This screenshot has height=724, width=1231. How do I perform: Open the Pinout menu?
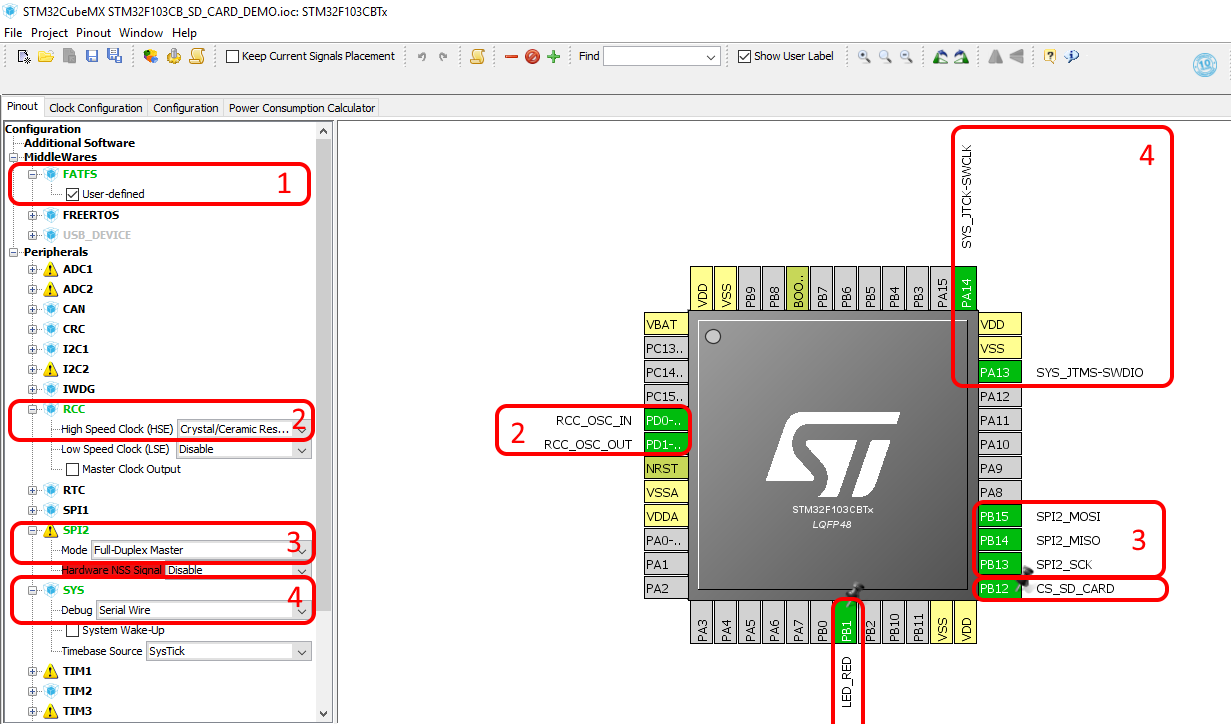[92, 32]
